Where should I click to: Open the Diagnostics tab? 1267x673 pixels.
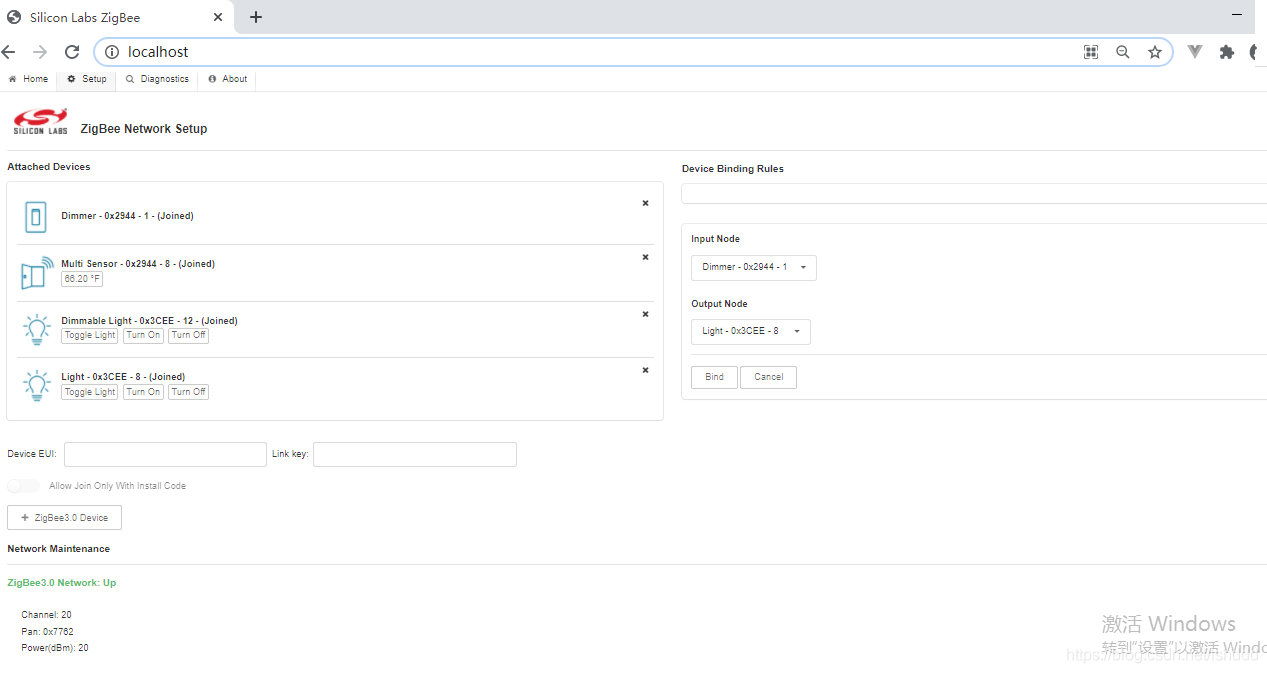157,79
